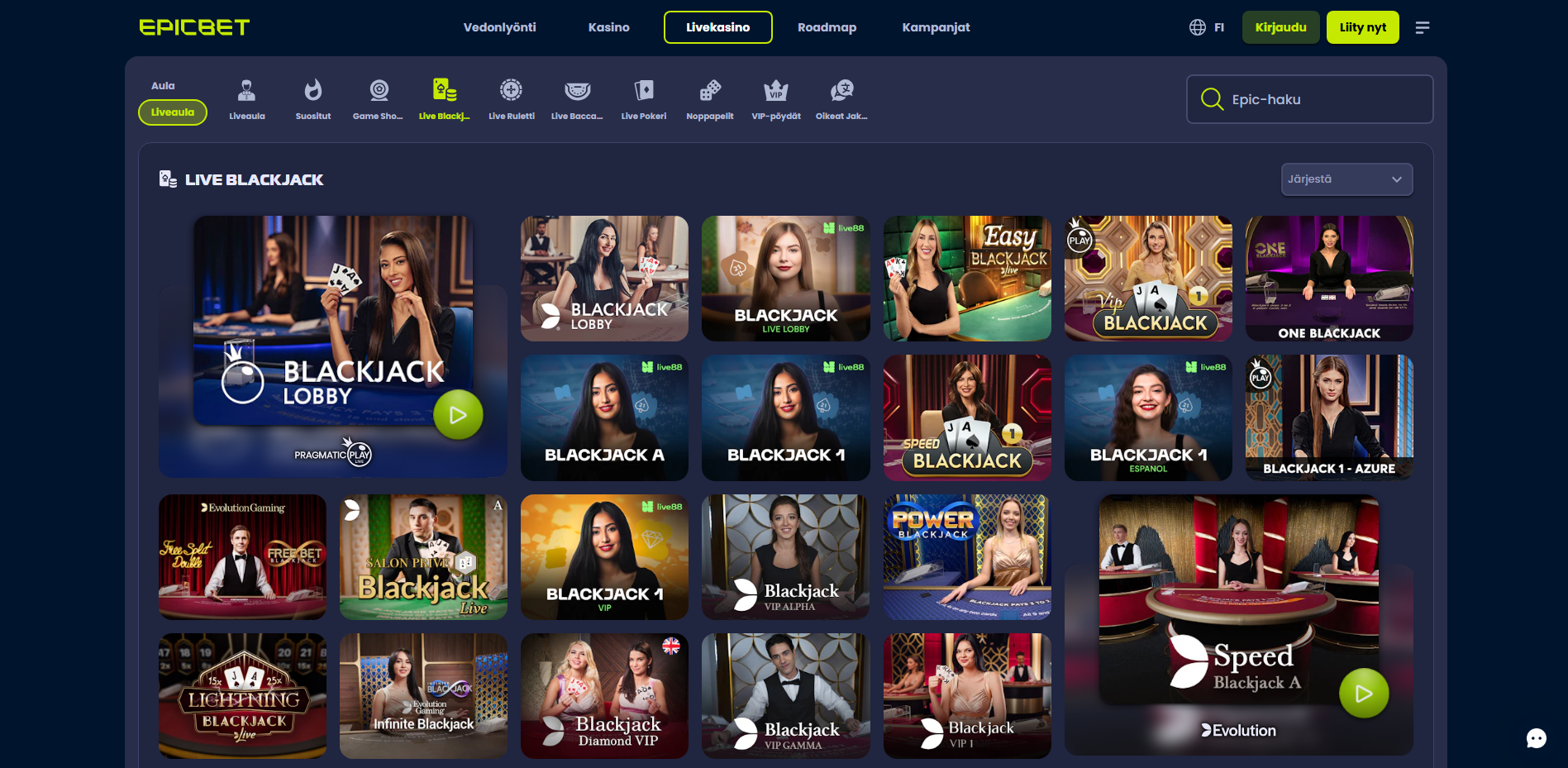Viewport: 1568px width, 768px height.
Task: Click the Kirjaudu button
Action: click(x=1280, y=26)
